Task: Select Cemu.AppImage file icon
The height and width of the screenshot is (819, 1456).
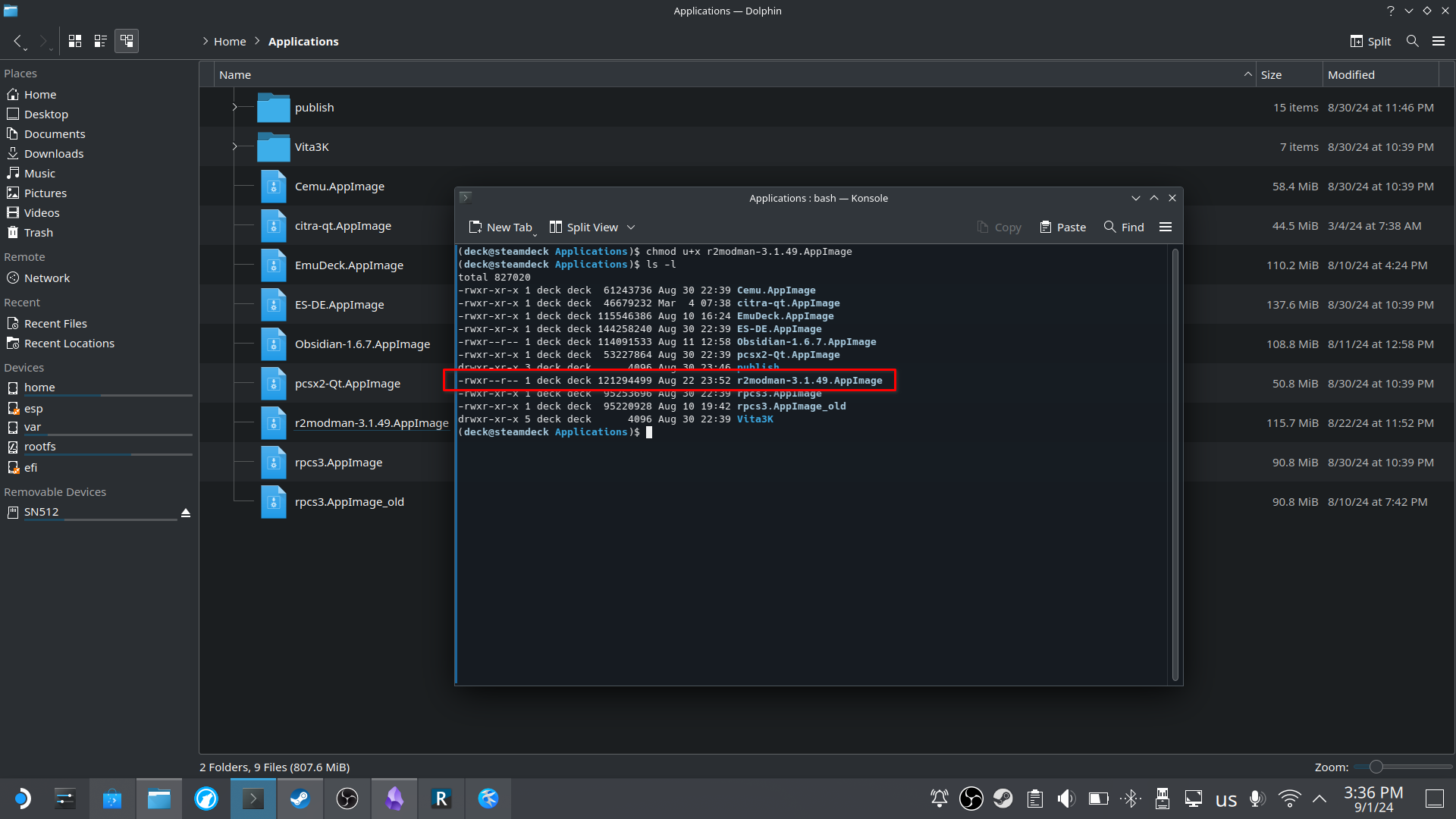Action: coord(273,187)
